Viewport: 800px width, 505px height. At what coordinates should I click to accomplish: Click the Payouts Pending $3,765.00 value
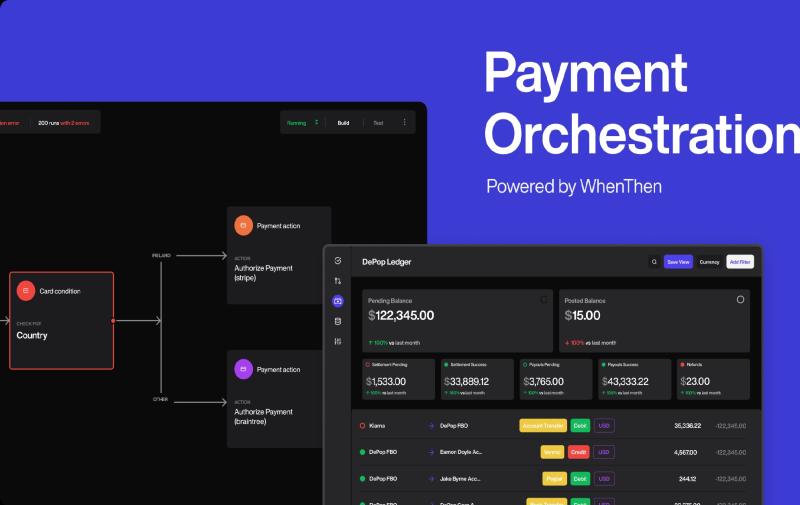[x=543, y=382]
